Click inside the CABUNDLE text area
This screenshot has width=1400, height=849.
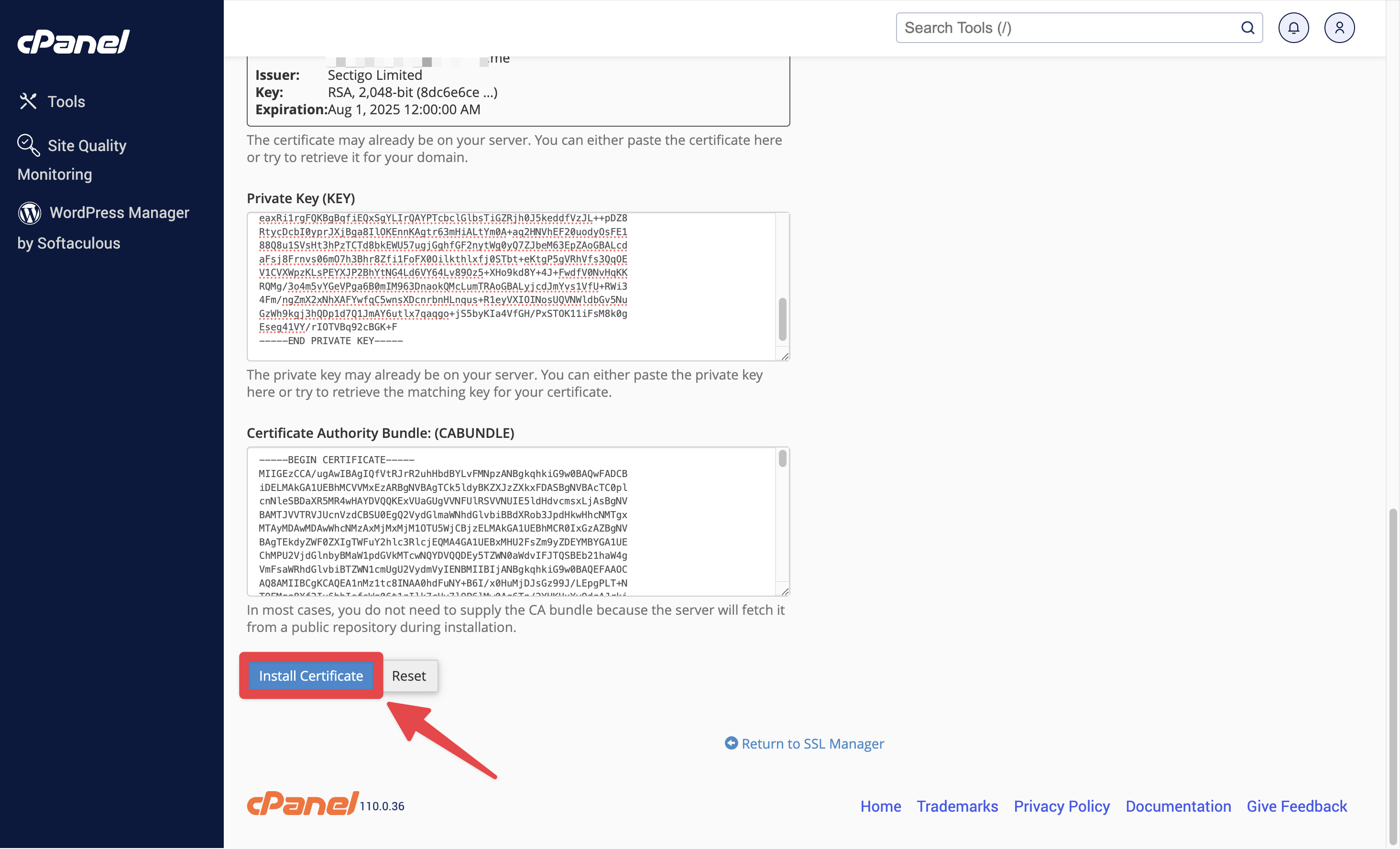(511, 522)
